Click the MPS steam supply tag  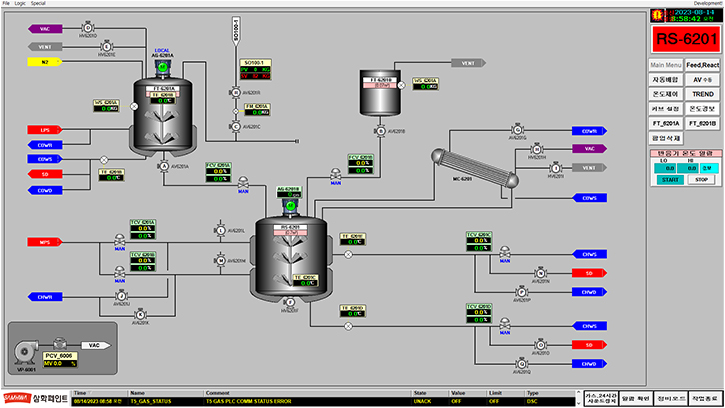click(45, 242)
